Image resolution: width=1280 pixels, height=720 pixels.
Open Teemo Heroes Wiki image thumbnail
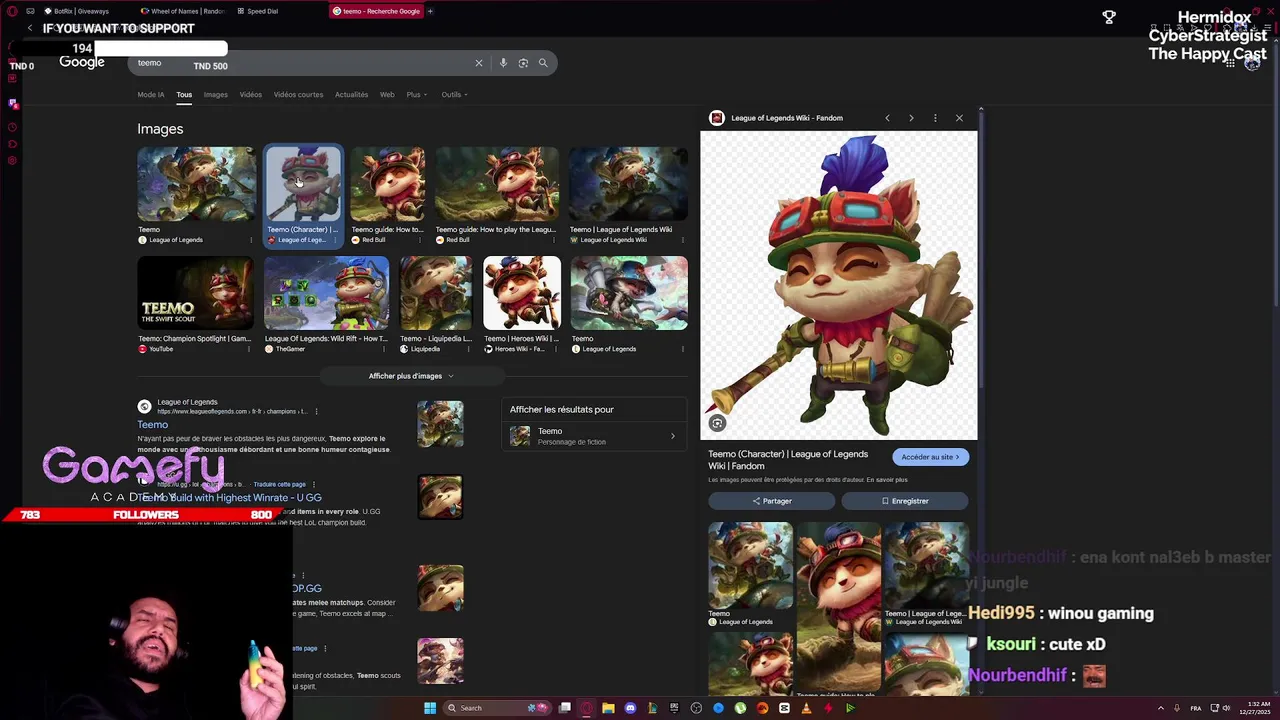click(x=522, y=293)
